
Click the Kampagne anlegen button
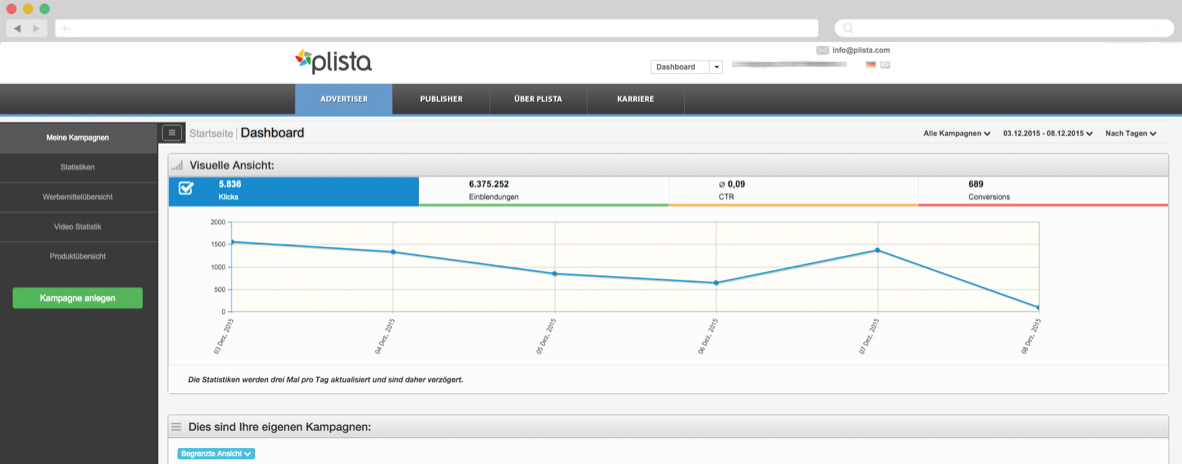tap(77, 298)
